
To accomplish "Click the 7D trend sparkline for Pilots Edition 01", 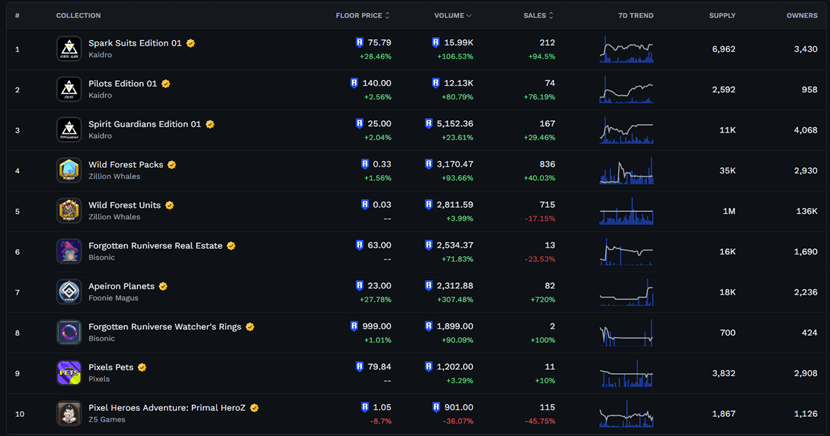I will (x=626, y=90).
